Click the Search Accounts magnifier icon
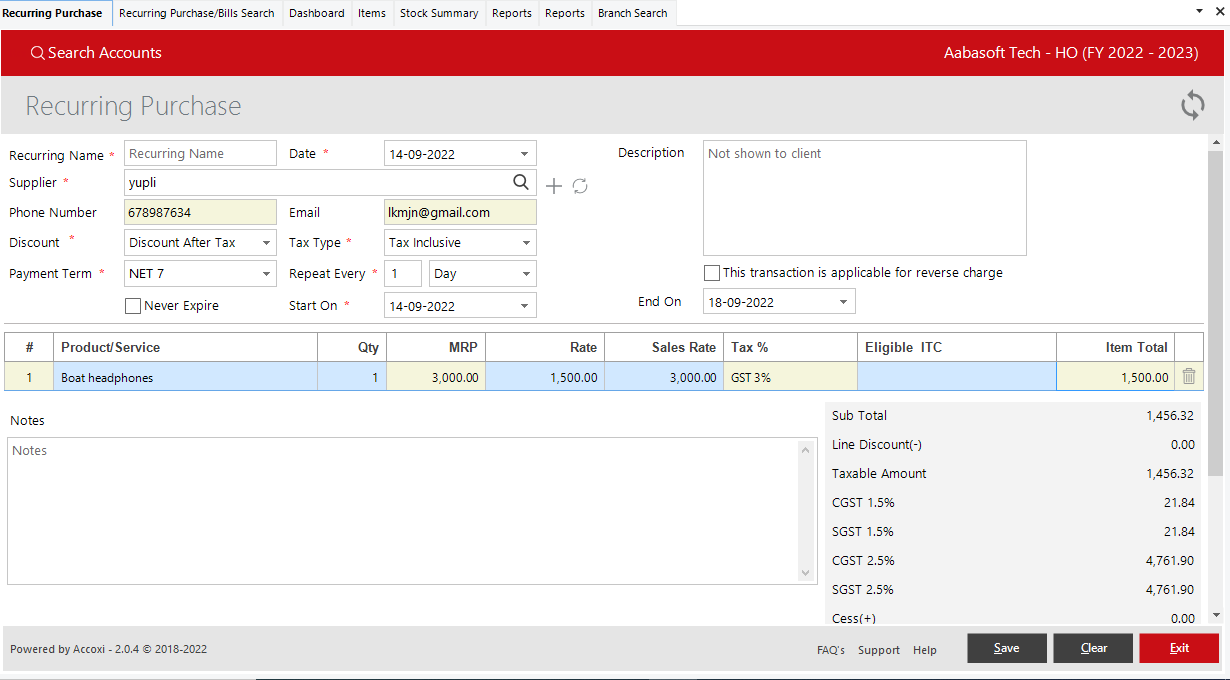The width and height of the screenshot is (1230, 680). click(38, 53)
